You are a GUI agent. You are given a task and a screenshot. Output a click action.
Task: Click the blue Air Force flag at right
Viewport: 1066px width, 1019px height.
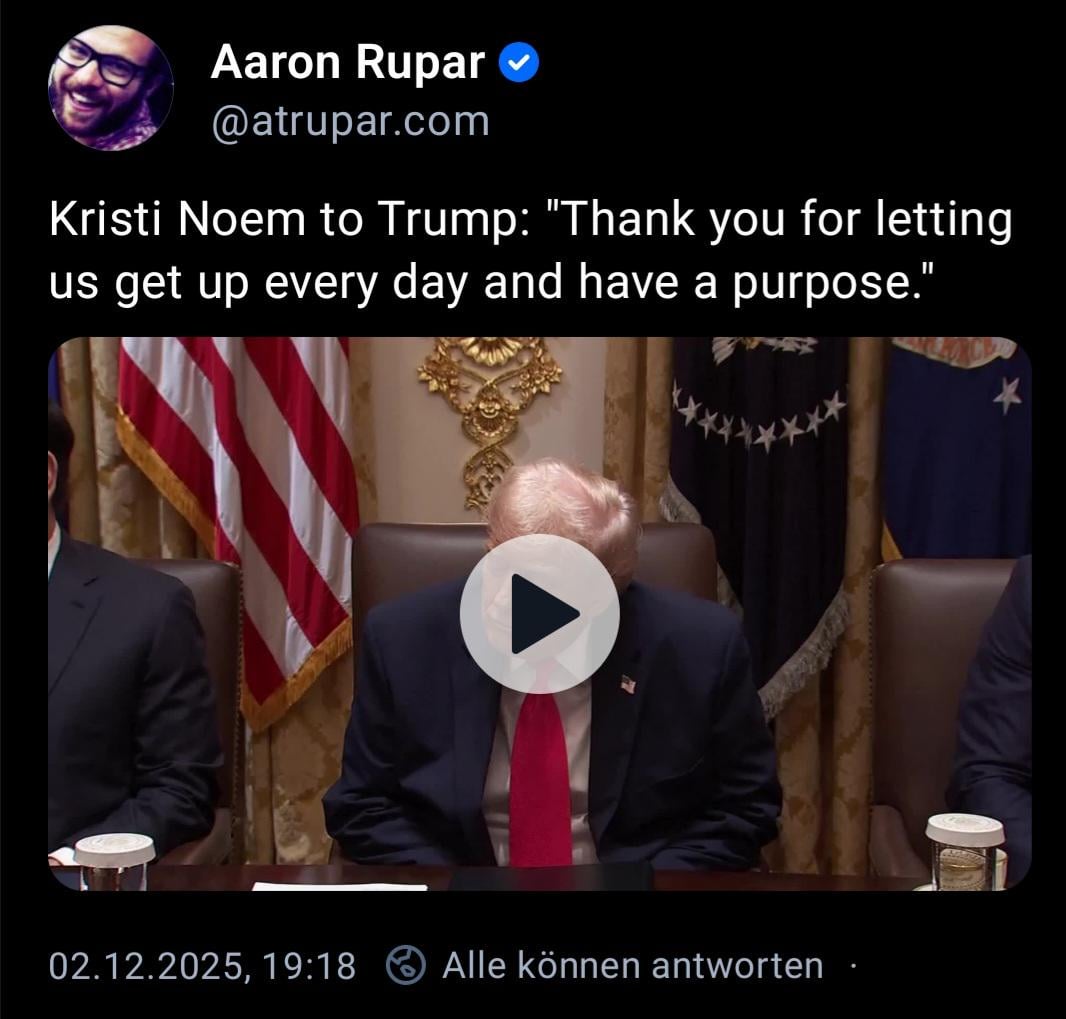point(957,449)
